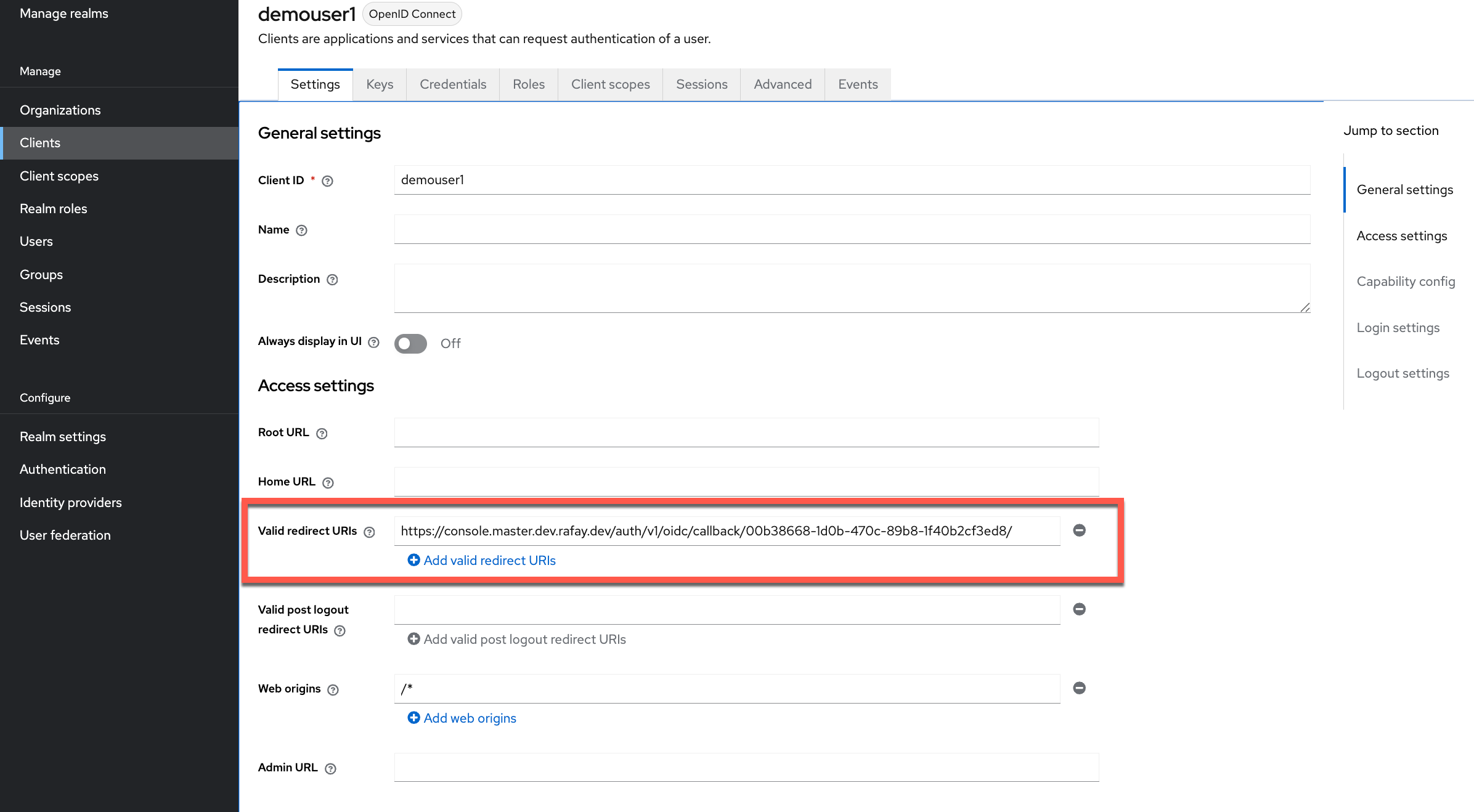Viewport: 1474px width, 812px height.
Task: Click help icon for Valid redirect URIs
Action: click(369, 532)
